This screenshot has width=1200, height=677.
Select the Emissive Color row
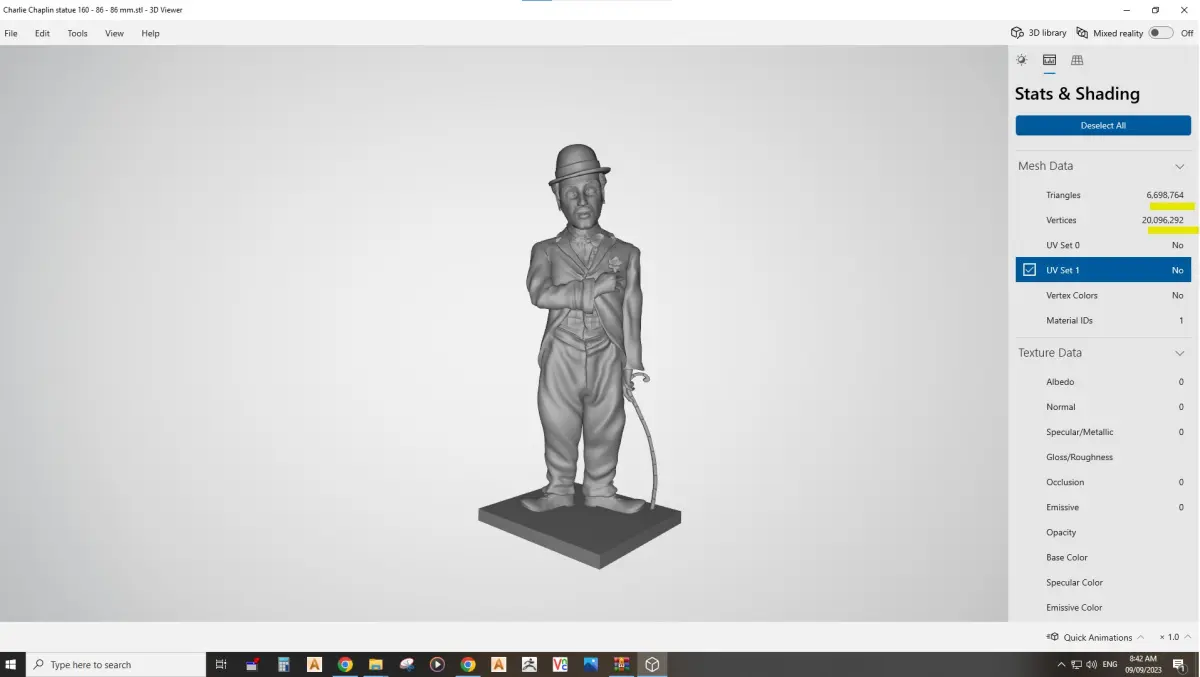tap(1103, 607)
